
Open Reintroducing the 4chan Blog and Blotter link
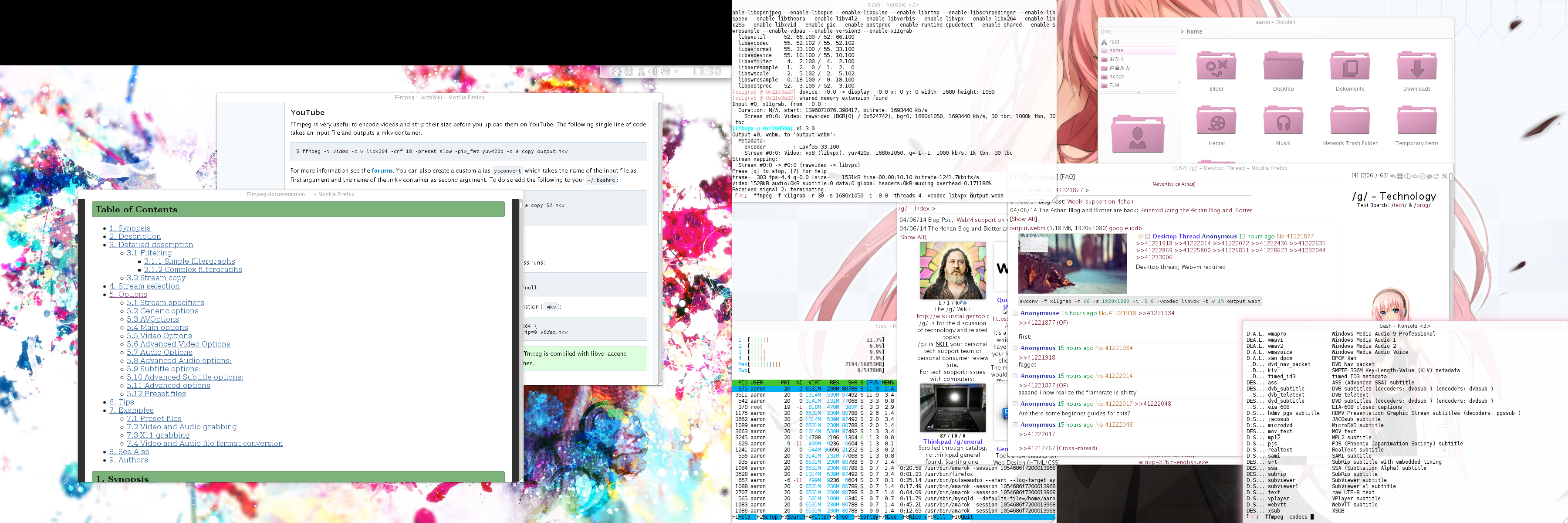[1196, 211]
